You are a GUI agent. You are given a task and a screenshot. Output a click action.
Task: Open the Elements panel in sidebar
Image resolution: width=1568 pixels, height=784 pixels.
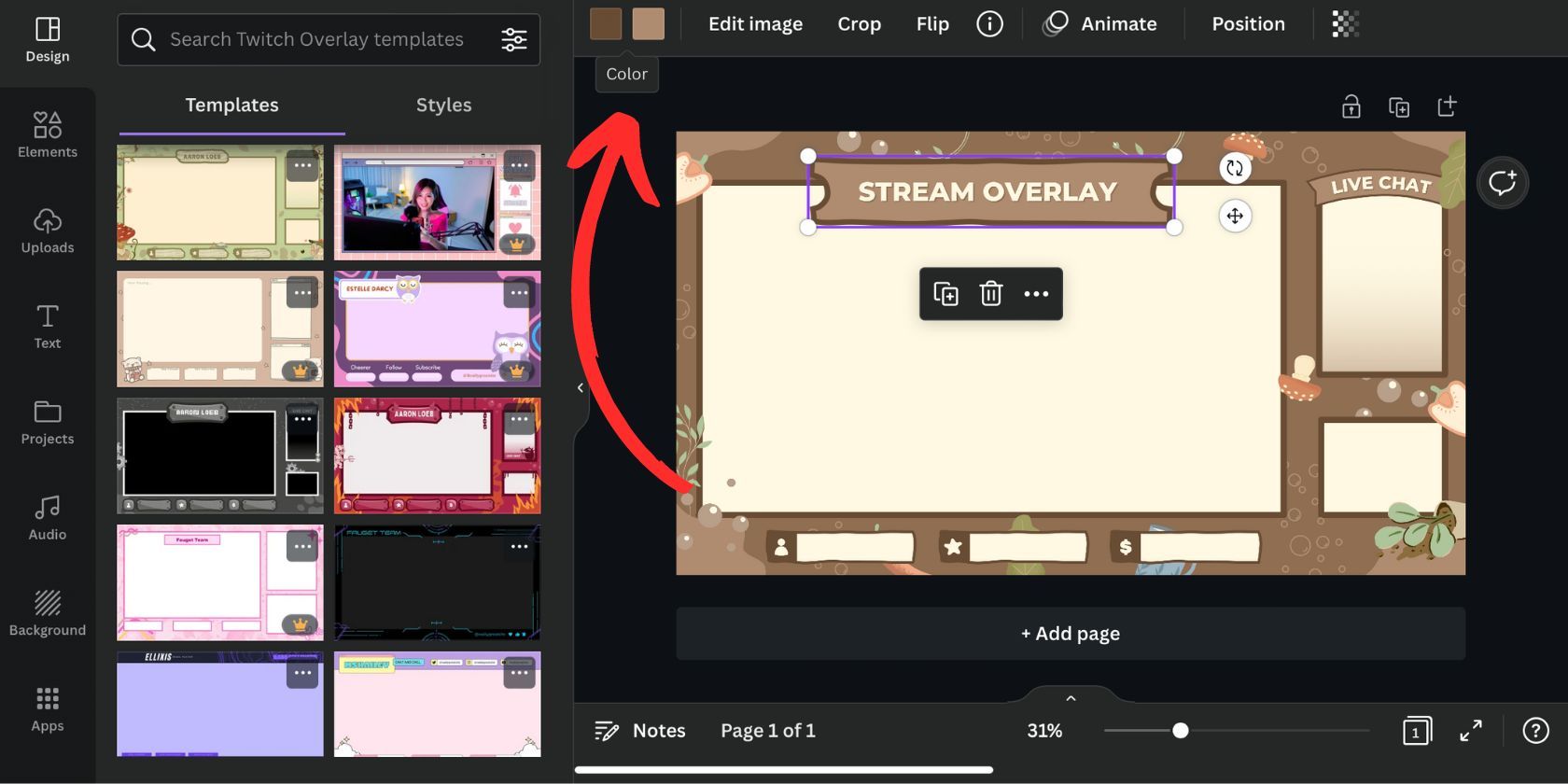48,135
